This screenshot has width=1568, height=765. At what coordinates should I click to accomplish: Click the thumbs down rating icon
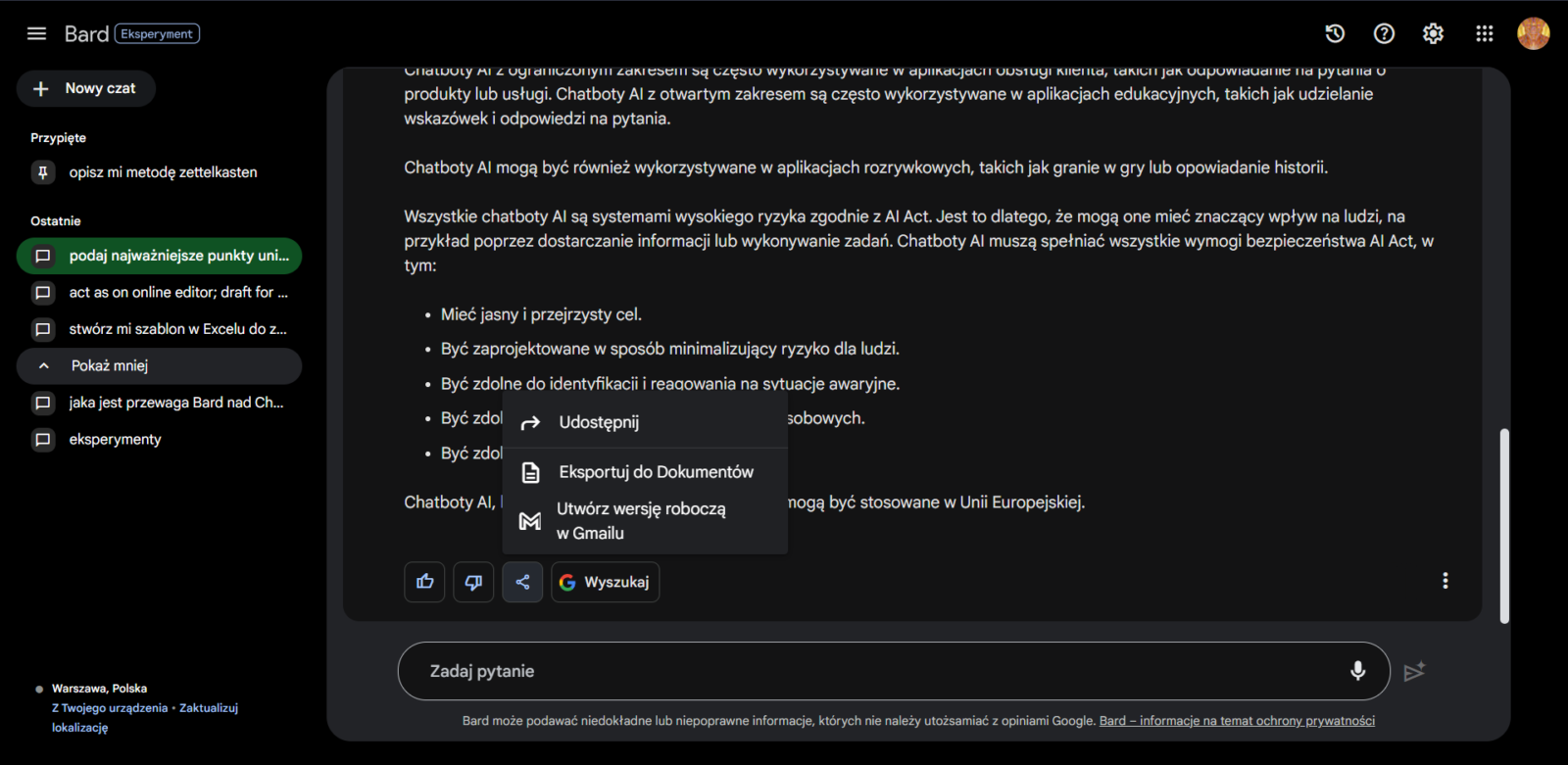(473, 582)
